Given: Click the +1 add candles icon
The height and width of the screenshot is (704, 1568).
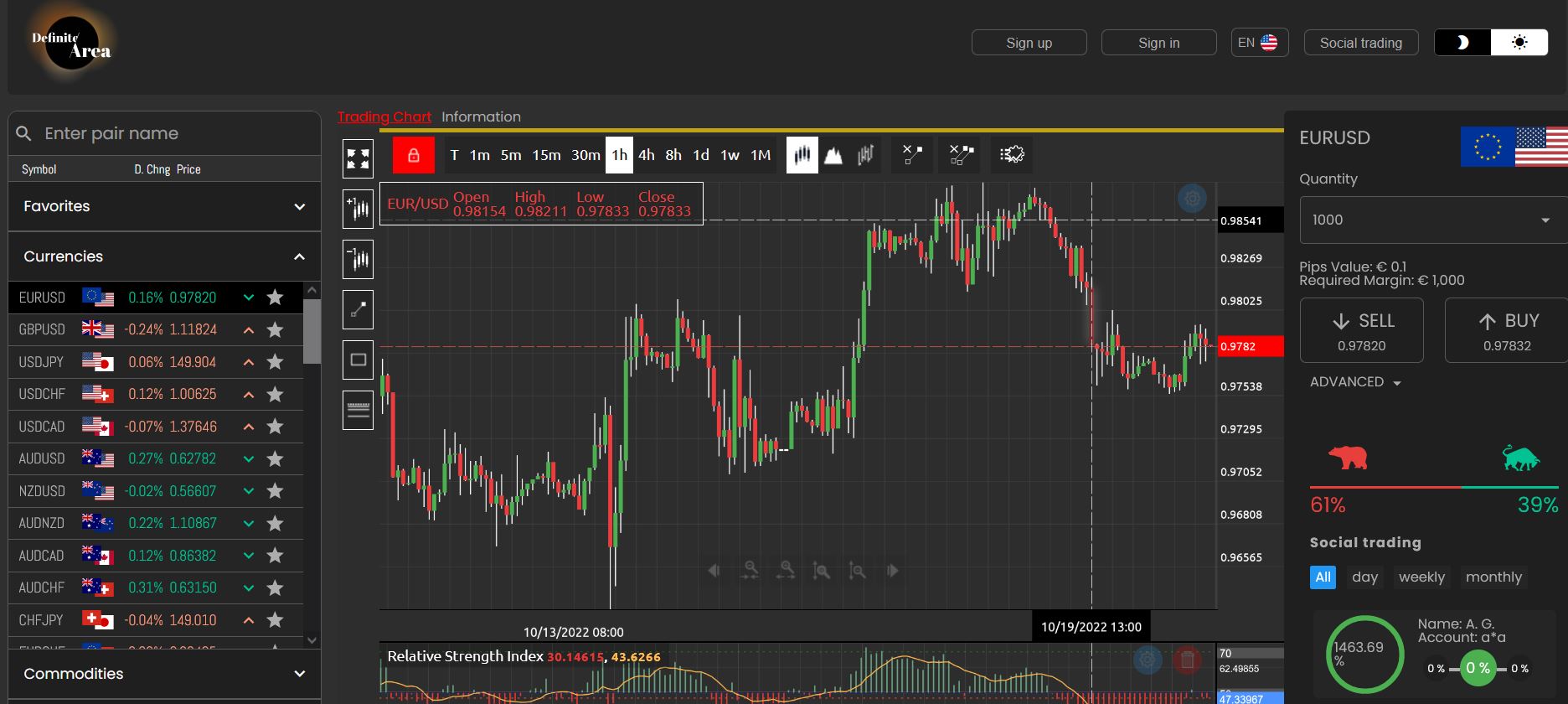Looking at the screenshot, I should tap(358, 209).
